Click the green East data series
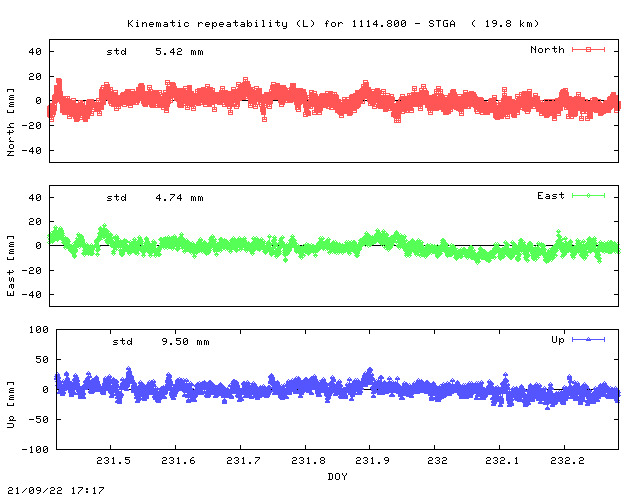This screenshot has width=640, height=496. 334,245
